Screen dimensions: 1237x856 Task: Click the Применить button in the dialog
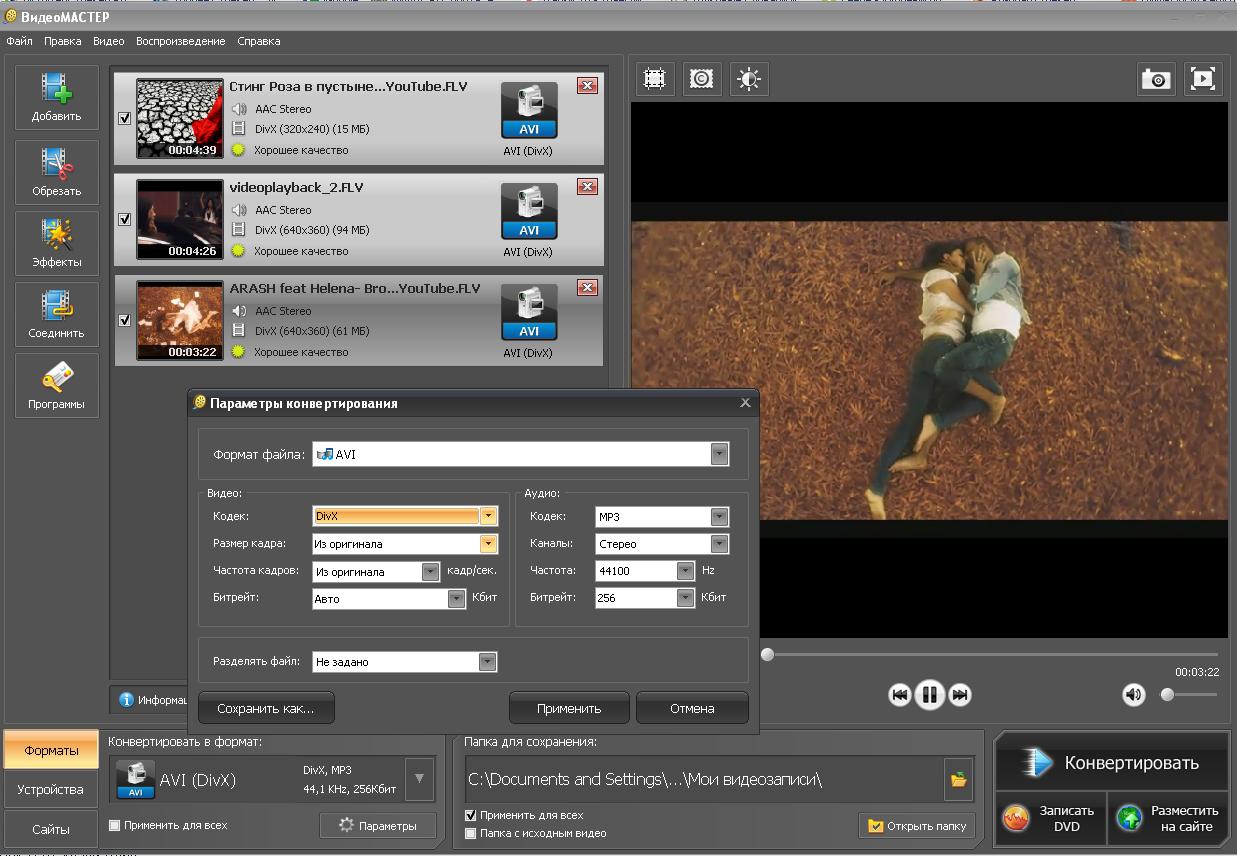(x=569, y=708)
